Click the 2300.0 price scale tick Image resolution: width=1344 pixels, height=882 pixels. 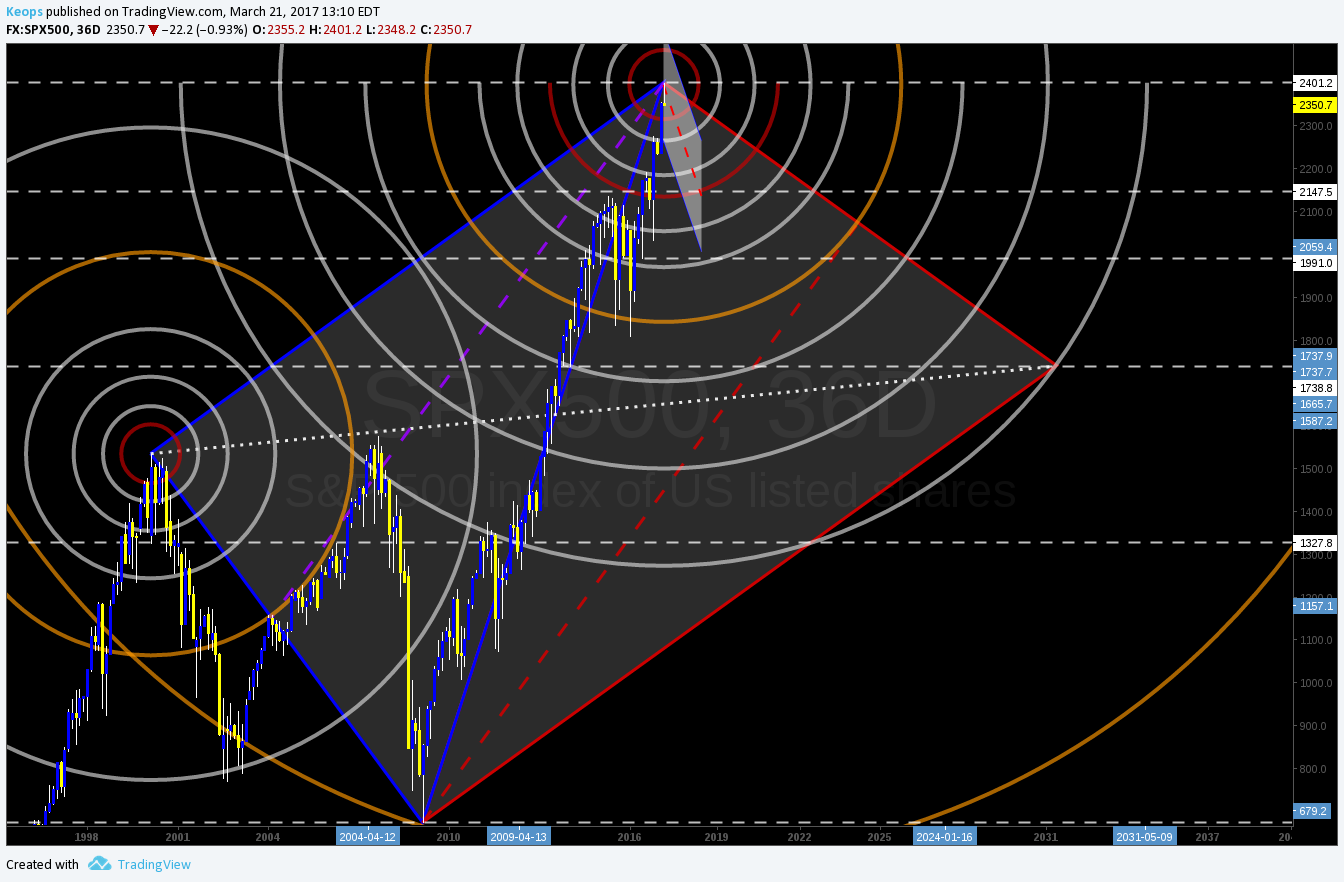point(1315,126)
